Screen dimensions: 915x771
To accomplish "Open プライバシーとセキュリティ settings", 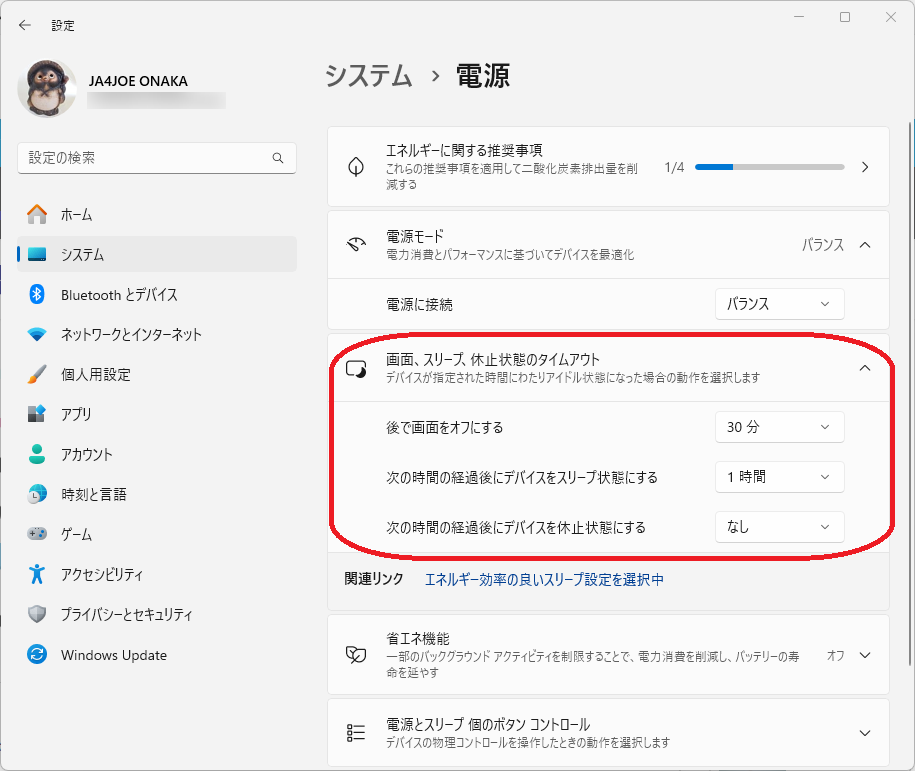I will click(x=156, y=614).
